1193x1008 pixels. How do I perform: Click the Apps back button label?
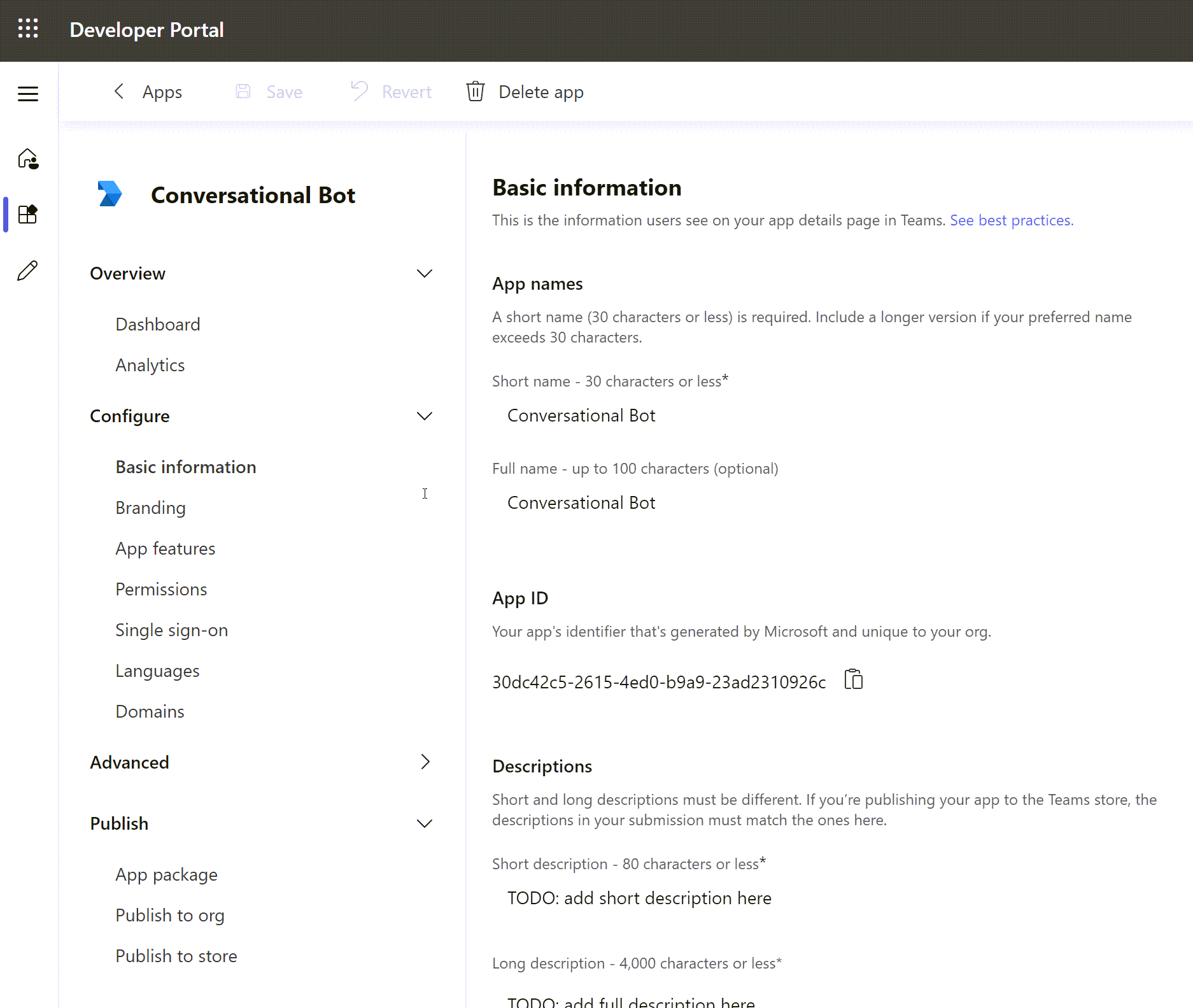162,92
